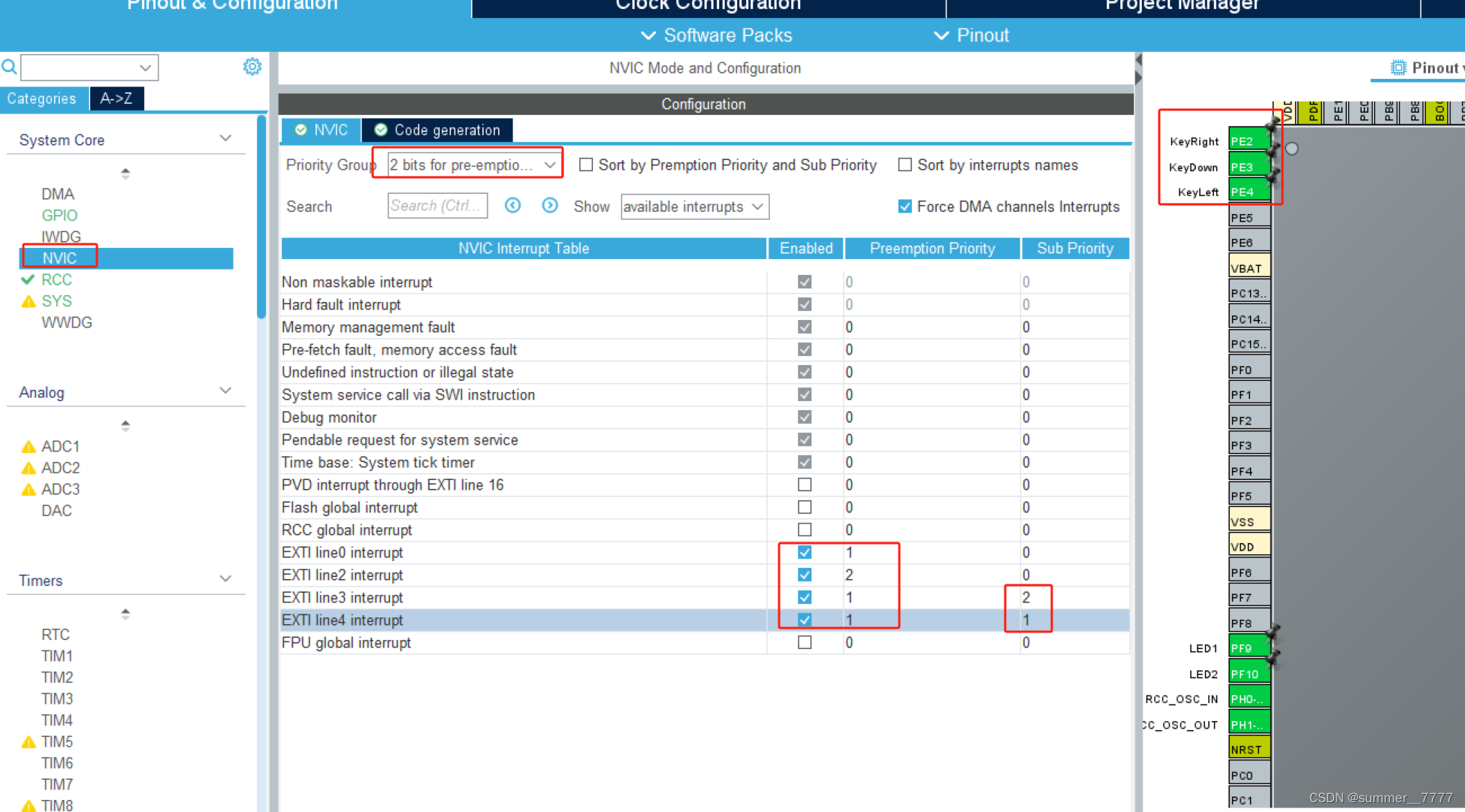The width and height of the screenshot is (1465, 812).
Task: Select the VDD pin
Action: tap(1249, 546)
